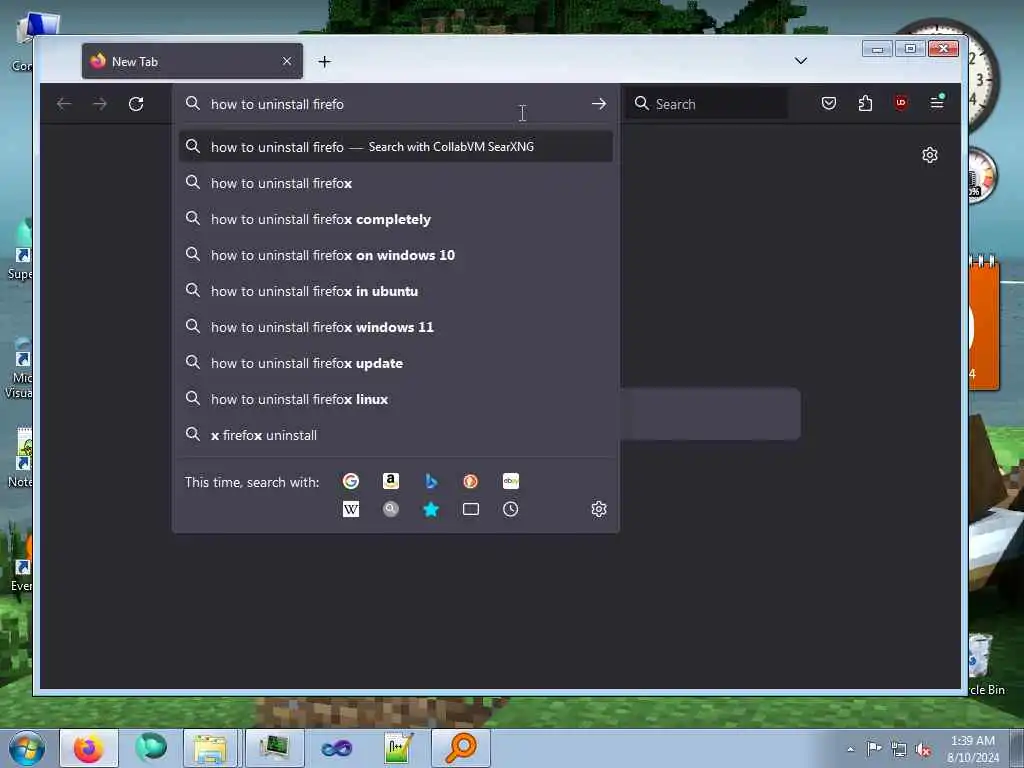
Task: Open the teal globe taskbar app
Action: pos(150,748)
